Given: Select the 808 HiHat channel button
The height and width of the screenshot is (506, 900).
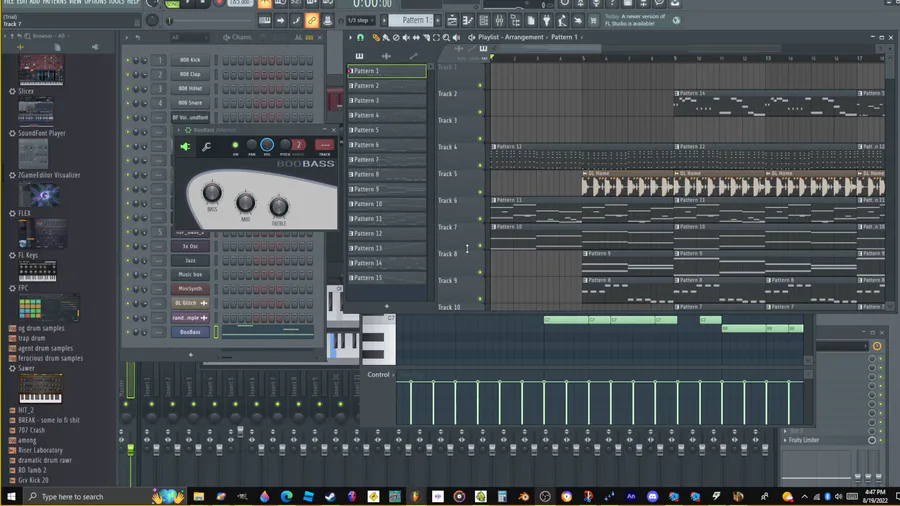Looking at the screenshot, I should point(190,88).
